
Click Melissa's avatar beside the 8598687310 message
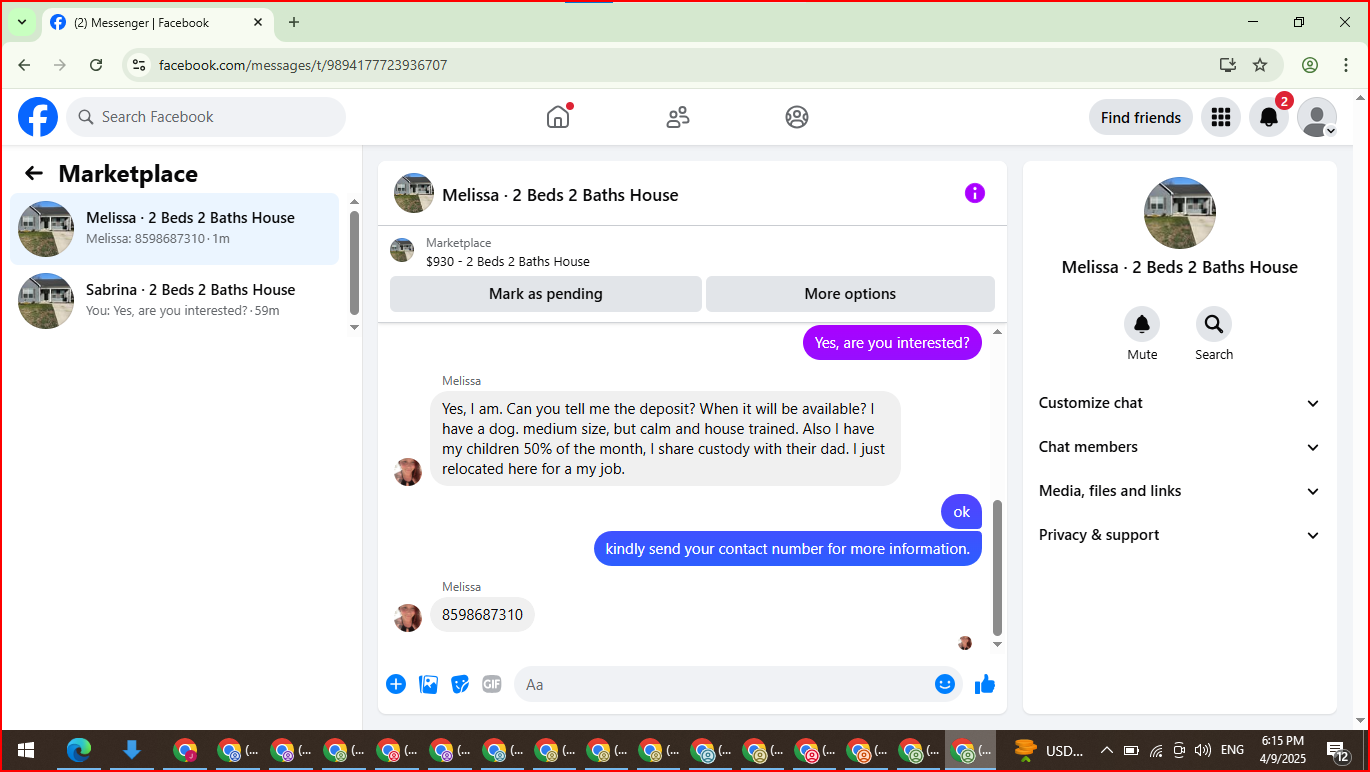408,618
